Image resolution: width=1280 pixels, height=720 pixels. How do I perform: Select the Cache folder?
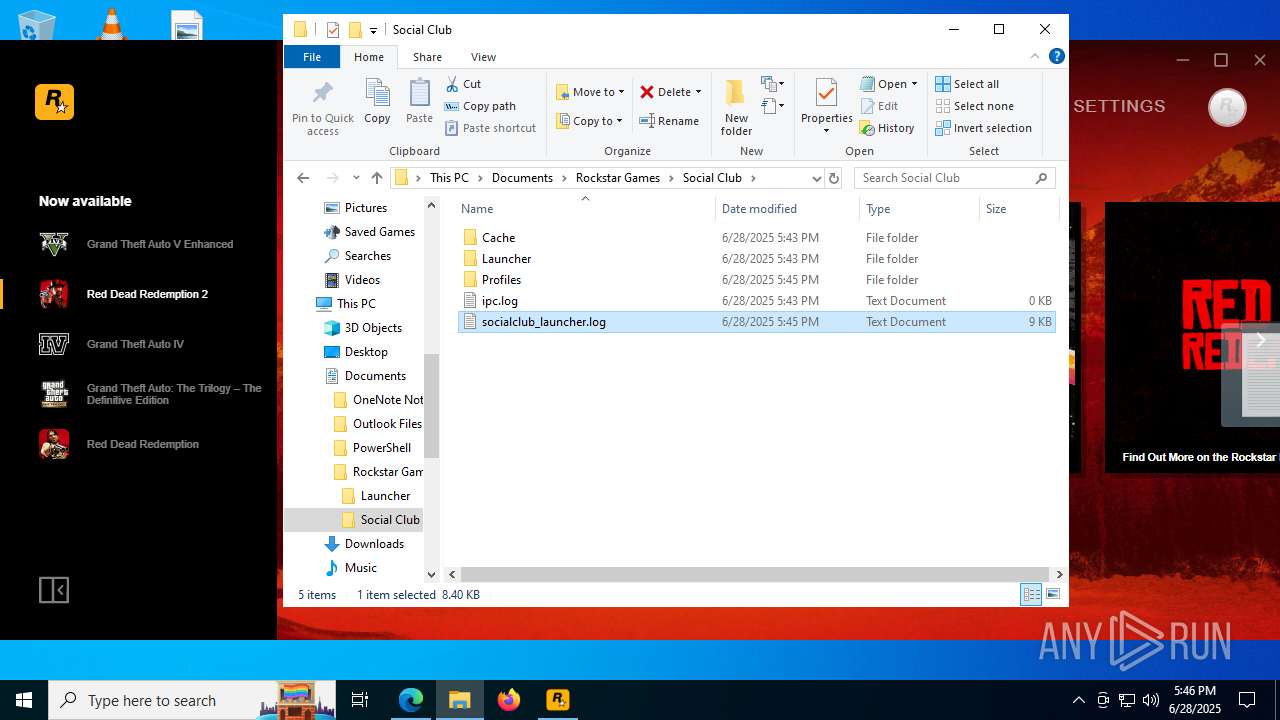pyautogui.click(x=756, y=238)
